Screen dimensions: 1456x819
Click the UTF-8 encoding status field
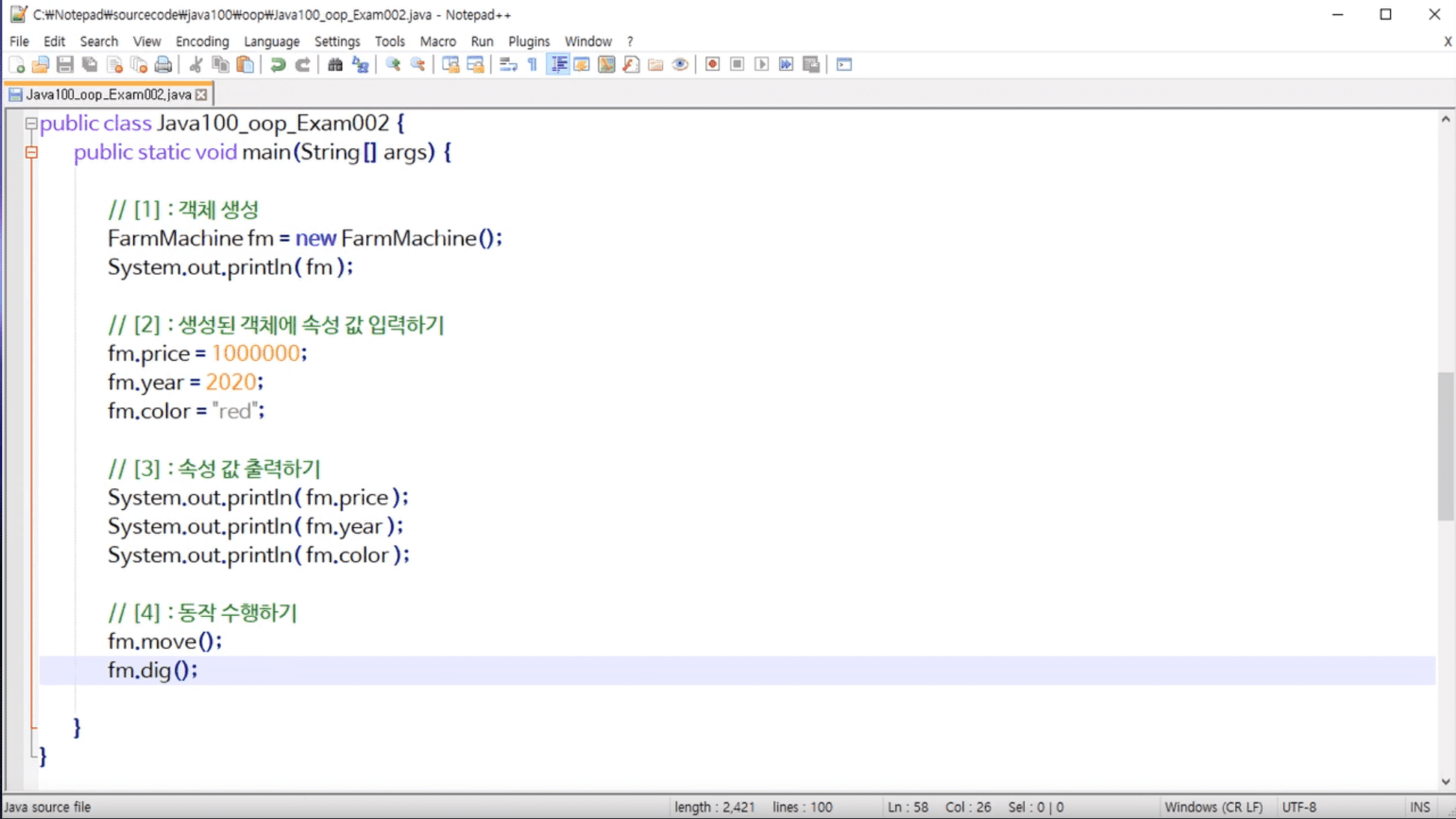1299,807
